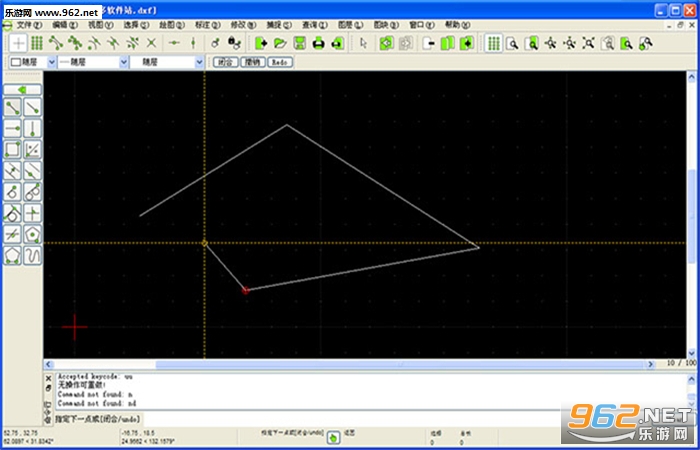The height and width of the screenshot is (450, 700).
Task: Click the undo green arrow icon
Action: click(x=387, y=43)
